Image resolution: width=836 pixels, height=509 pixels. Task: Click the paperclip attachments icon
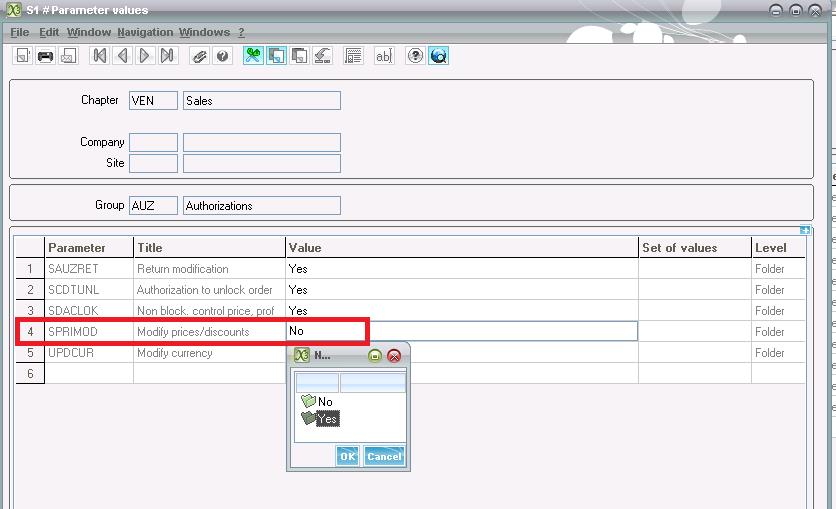[x=200, y=56]
